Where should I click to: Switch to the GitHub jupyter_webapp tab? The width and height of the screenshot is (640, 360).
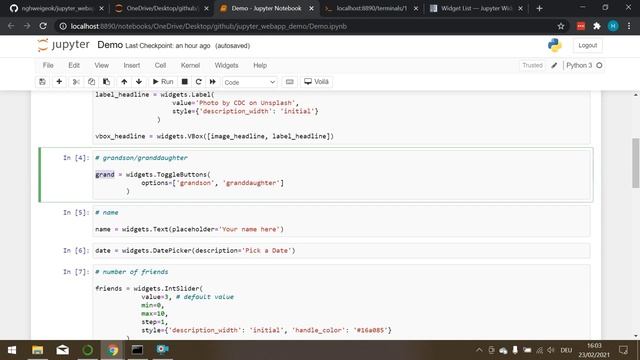tap(56, 9)
